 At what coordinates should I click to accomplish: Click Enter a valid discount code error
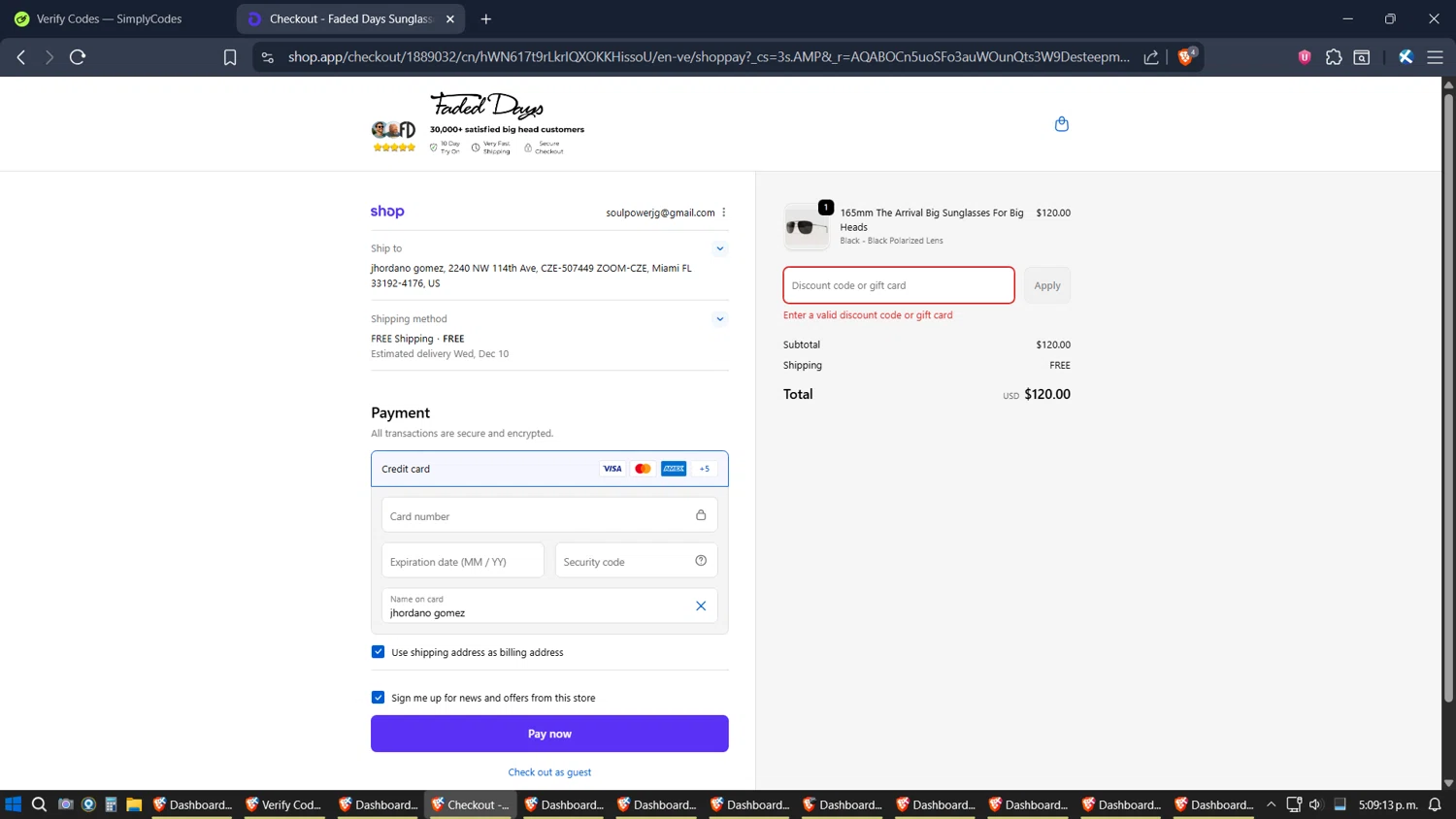click(x=868, y=315)
